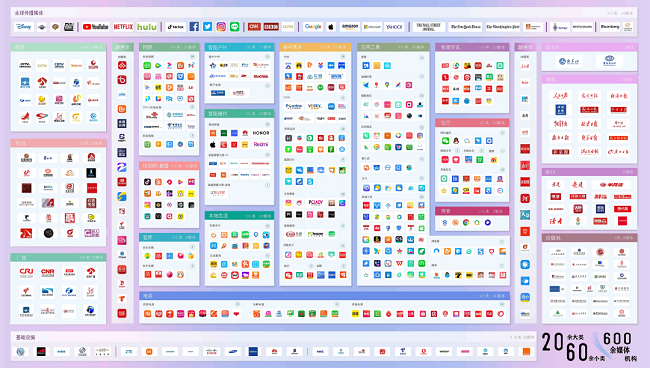Select the Netflix logo
This screenshot has width=650, height=368.
pos(123,27)
